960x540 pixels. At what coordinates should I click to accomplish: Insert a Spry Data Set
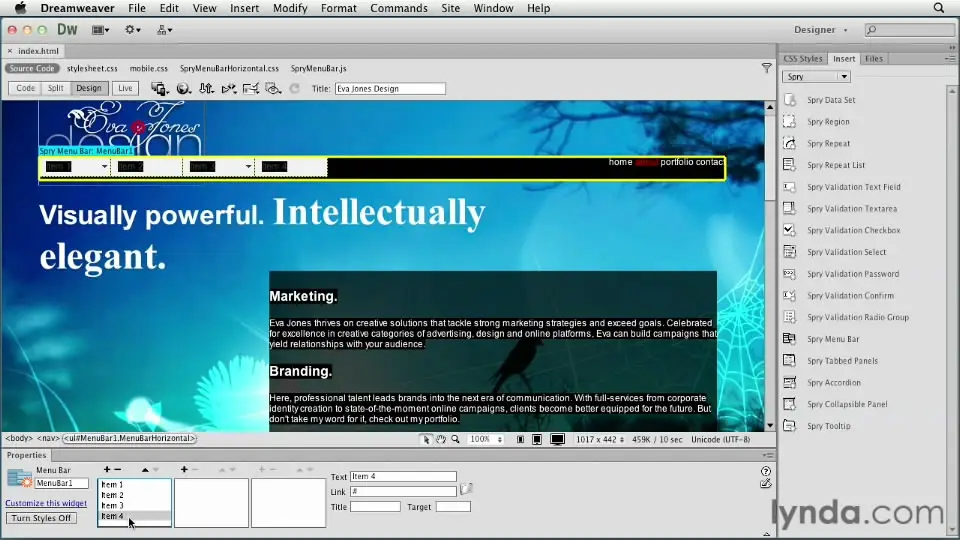tap(830, 100)
